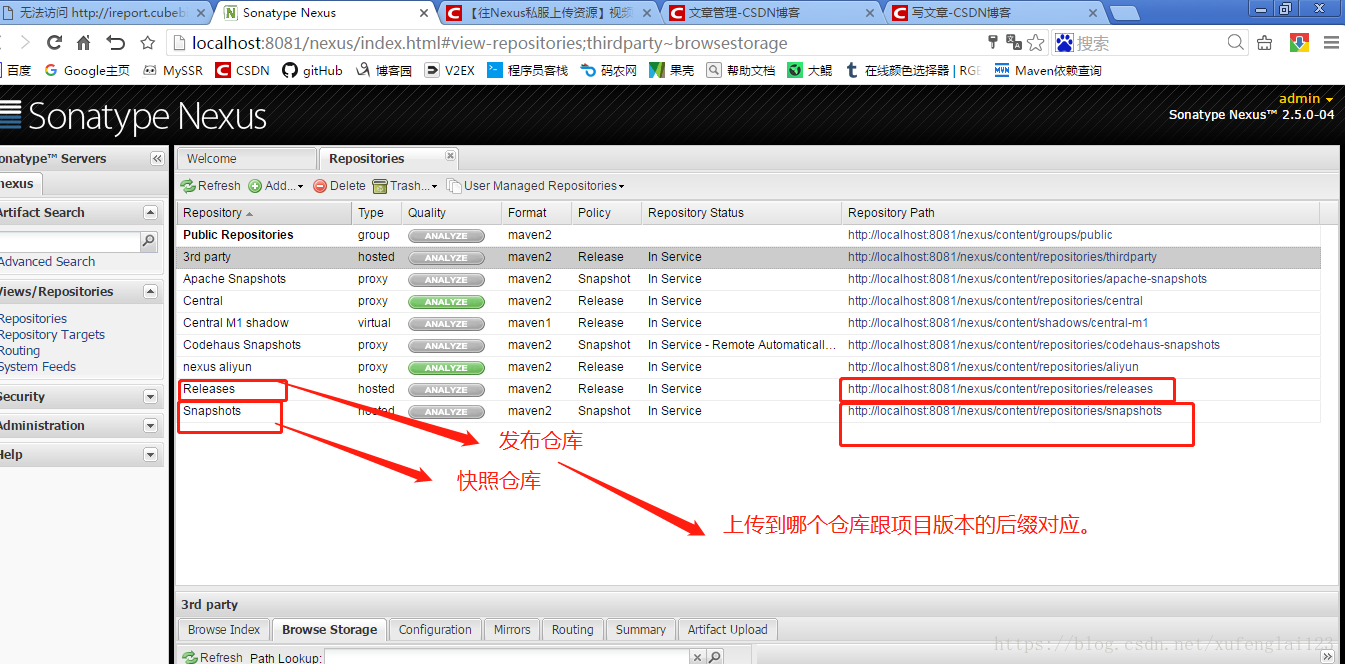Collapse the Views/Repositories section
1345x664 pixels.
pos(150,292)
